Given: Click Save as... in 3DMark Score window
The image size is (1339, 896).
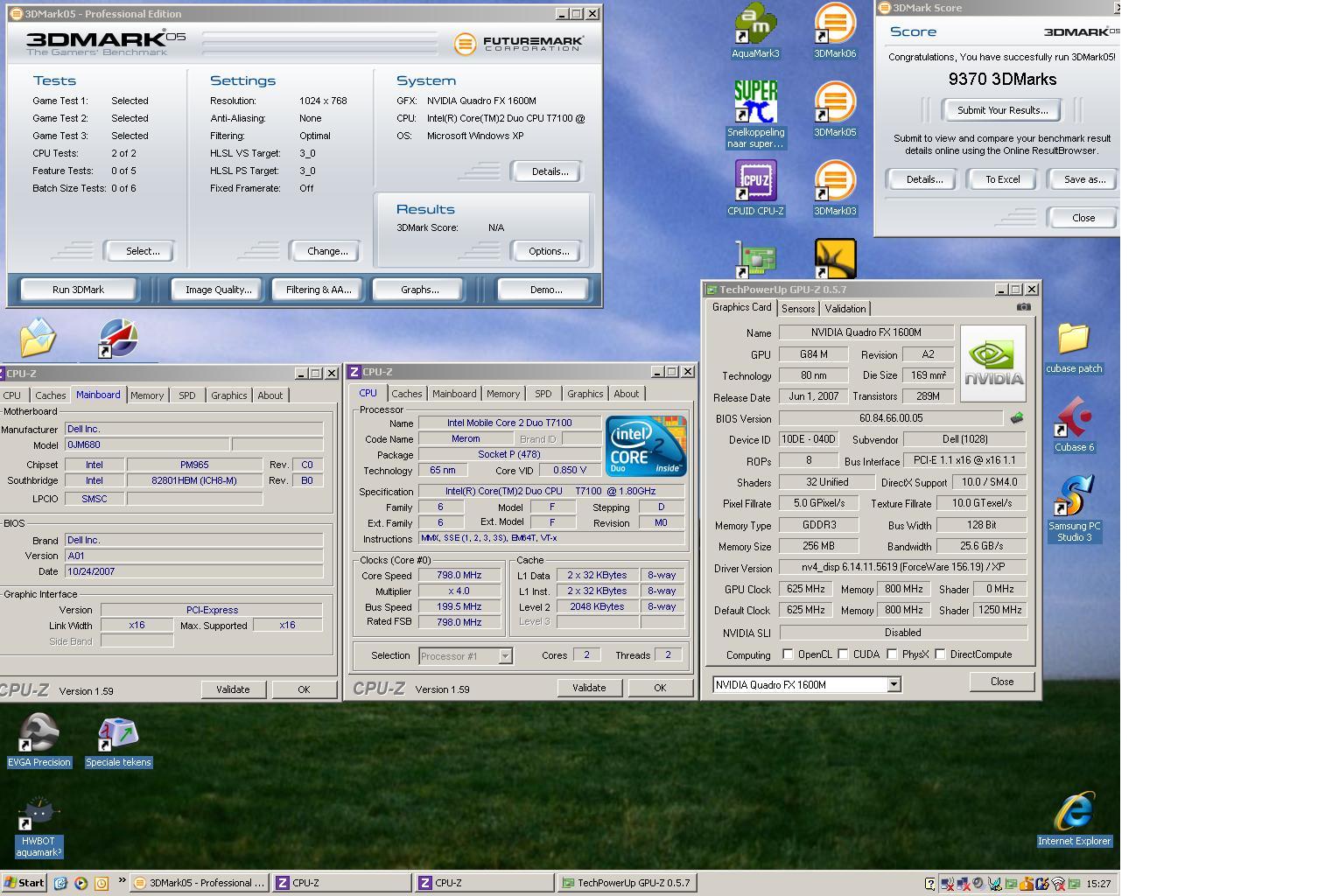Looking at the screenshot, I should pos(1084,179).
